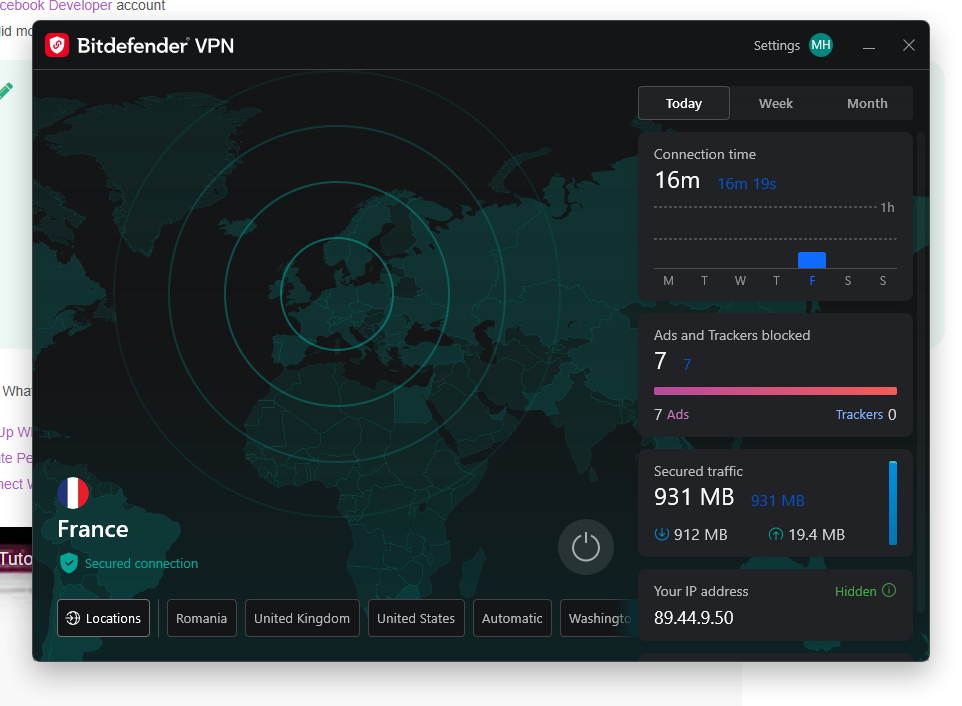The width and height of the screenshot is (962, 706).
Task: Click the IP address 89.44.9.50
Action: [x=693, y=618]
